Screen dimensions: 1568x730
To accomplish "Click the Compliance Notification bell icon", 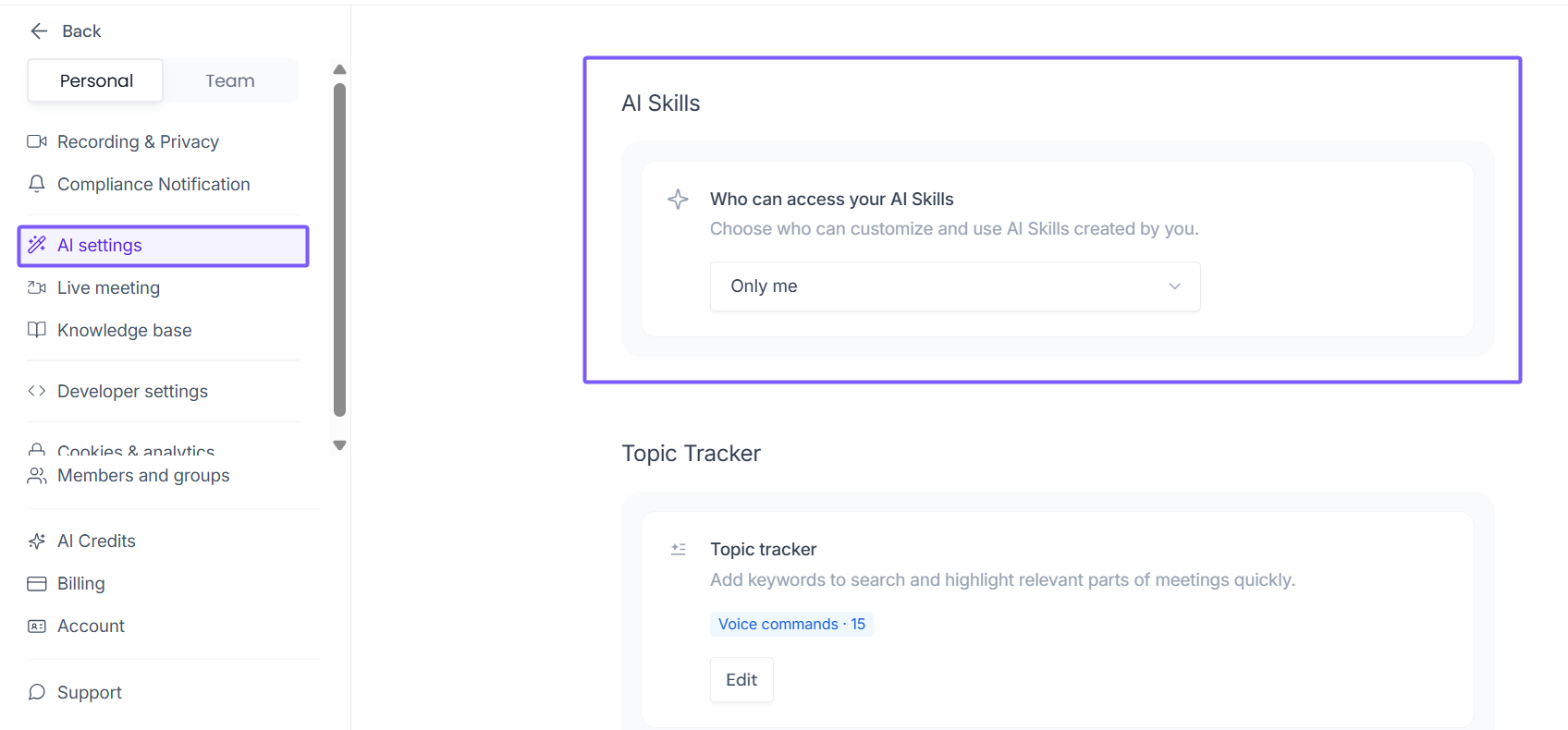I will pyautogui.click(x=37, y=184).
